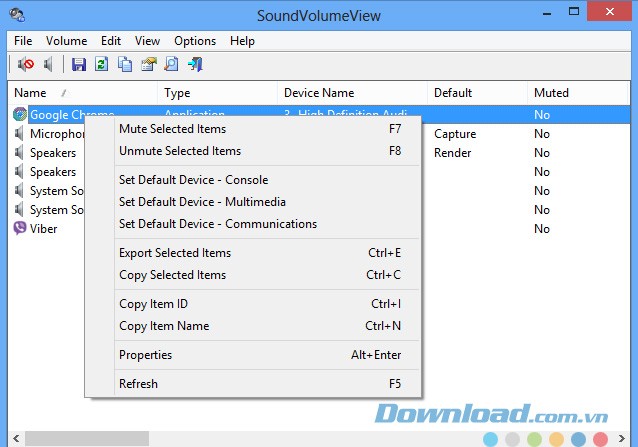Image resolution: width=638 pixels, height=447 pixels.
Task: Click the Copy Selected Items toolbar icon
Action: (125, 65)
